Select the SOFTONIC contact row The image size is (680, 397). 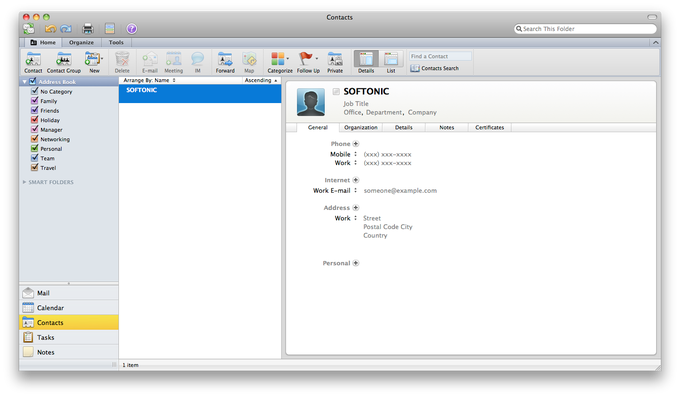200,93
